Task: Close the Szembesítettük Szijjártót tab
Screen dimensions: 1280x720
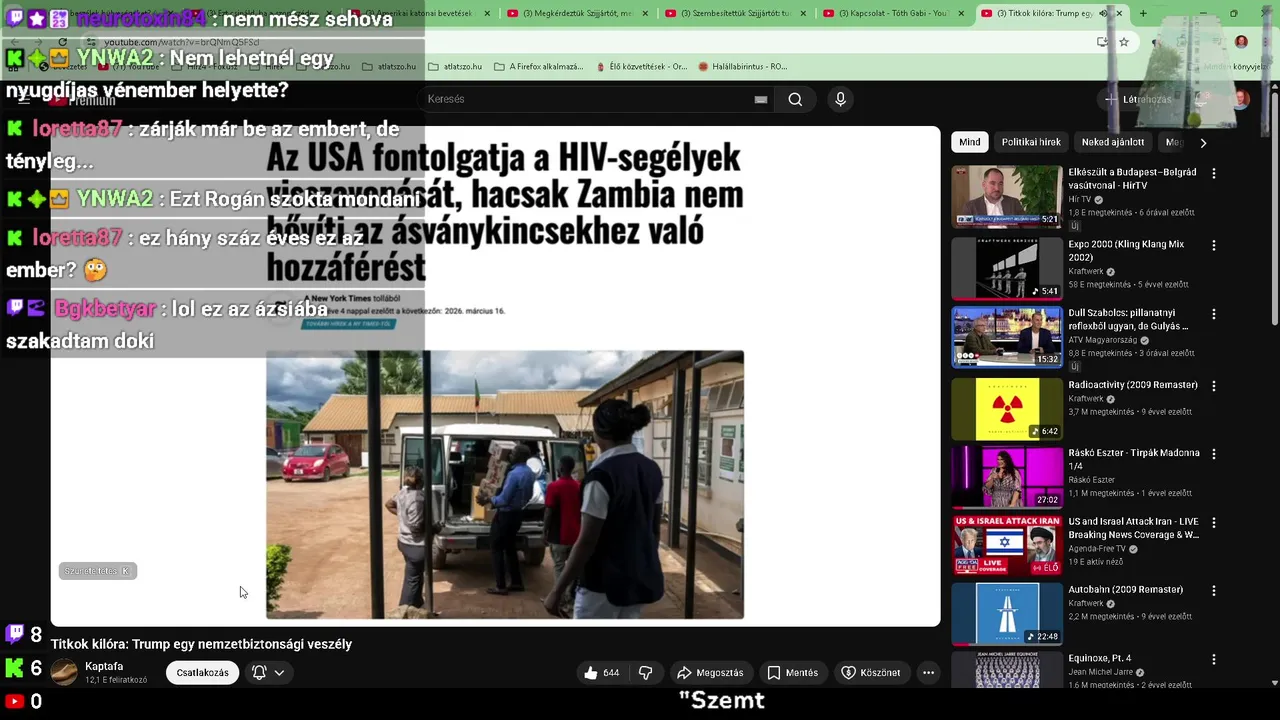Action: (803, 13)
